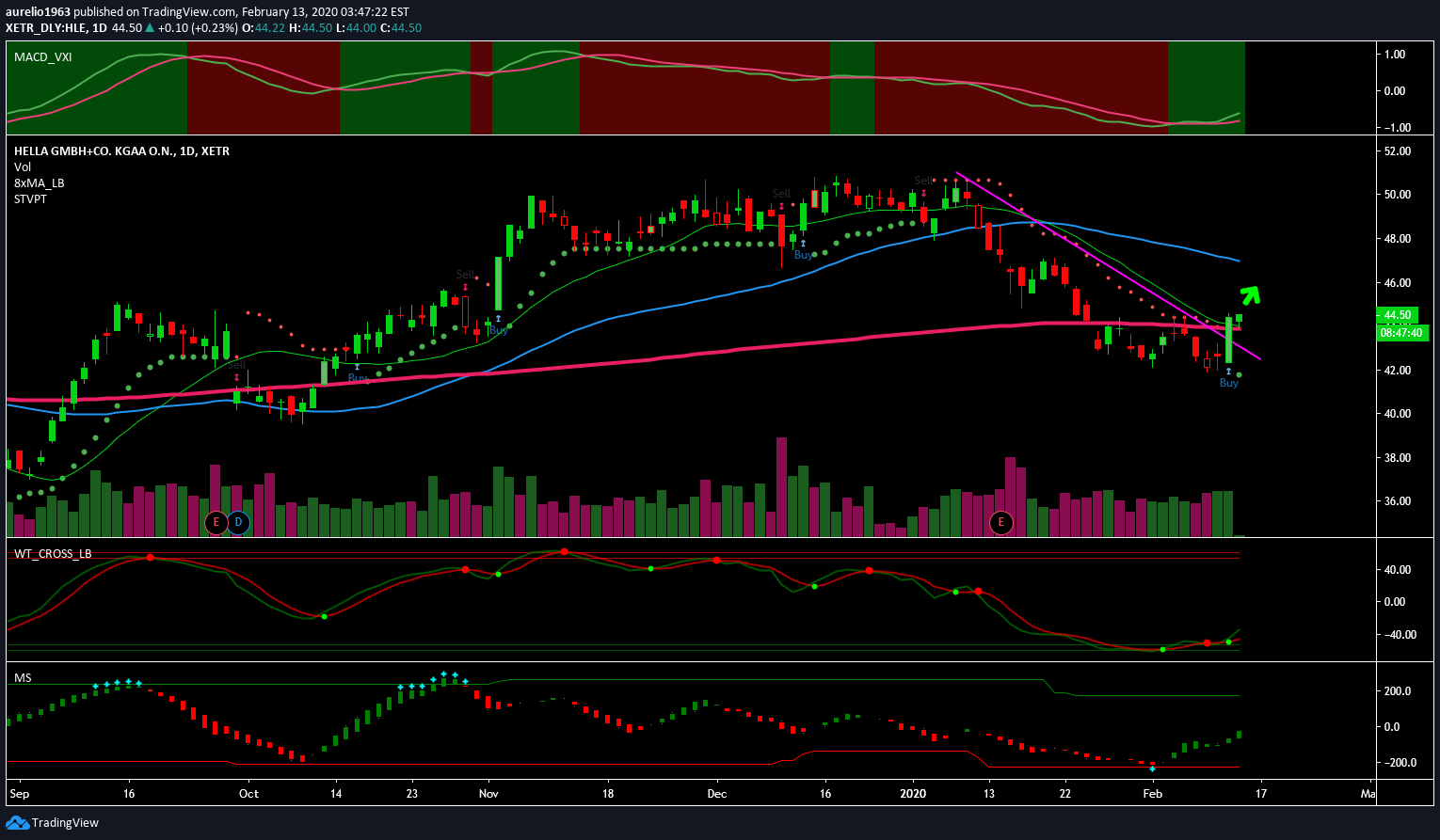This screenshot has height=840, width=1440.
Task: Click the 48.00 price axis value
Action: pyautogui.click(x=1398, y=239)
